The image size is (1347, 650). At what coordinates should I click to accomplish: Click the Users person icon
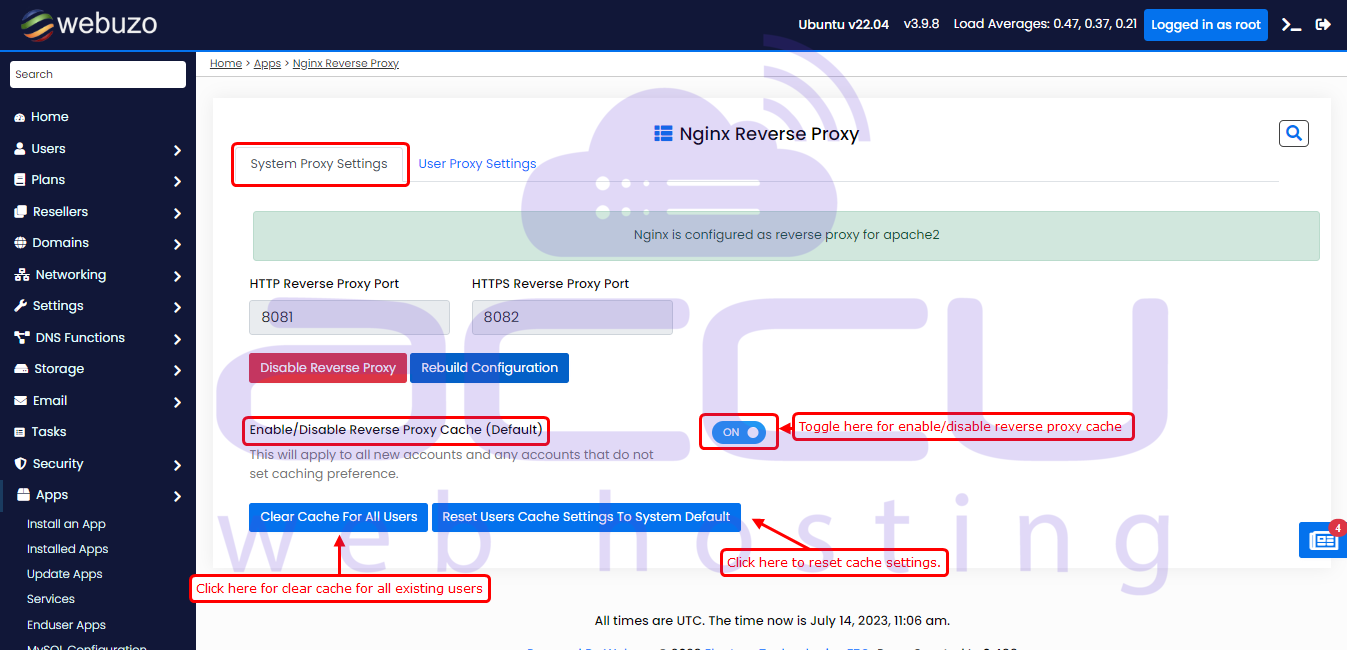pos(20,149)
